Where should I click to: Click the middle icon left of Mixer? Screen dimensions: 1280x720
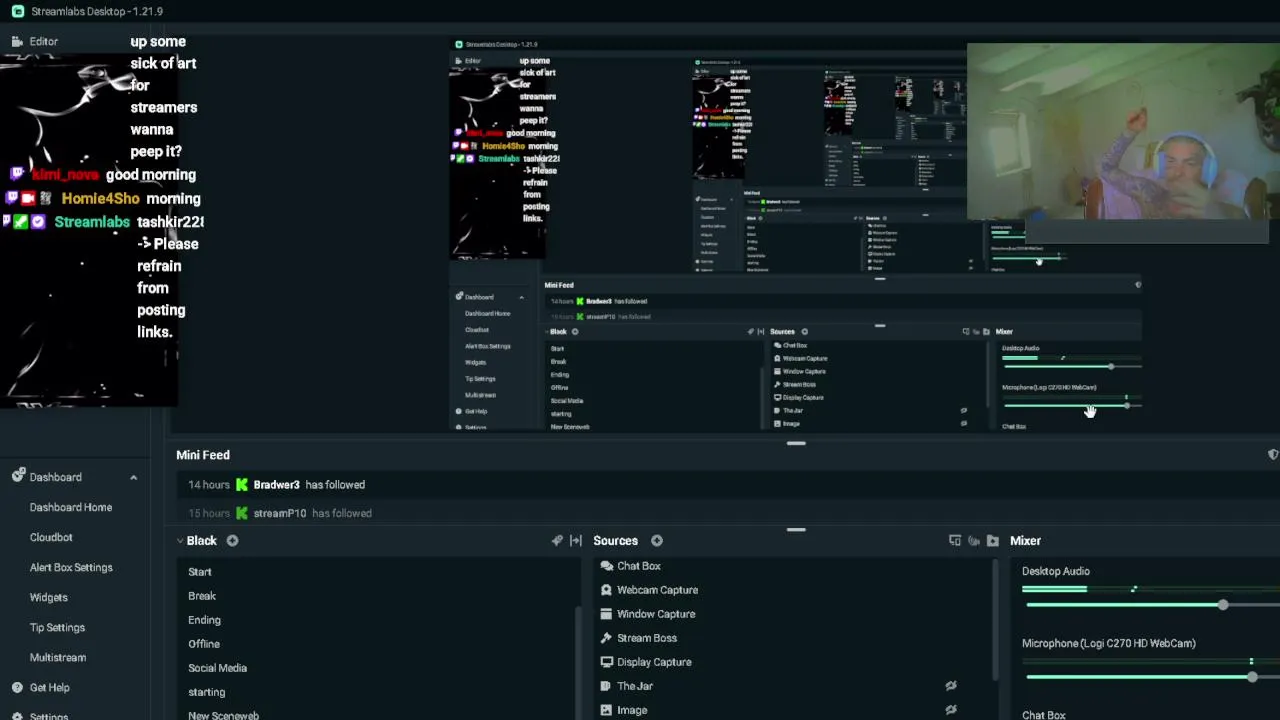tap(974, 541)
